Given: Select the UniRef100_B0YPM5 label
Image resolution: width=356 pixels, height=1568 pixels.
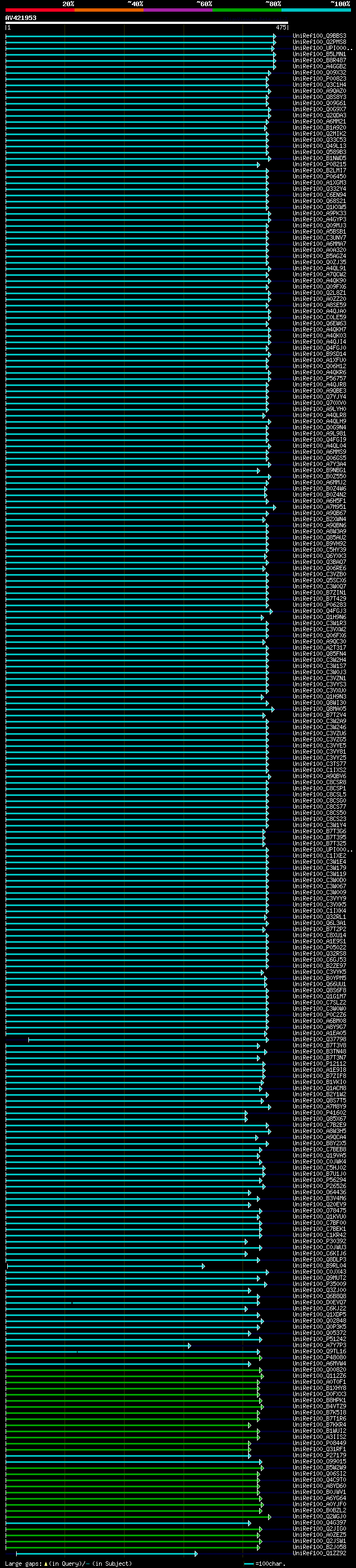Looking at the screenshot, I should [319, 978].
